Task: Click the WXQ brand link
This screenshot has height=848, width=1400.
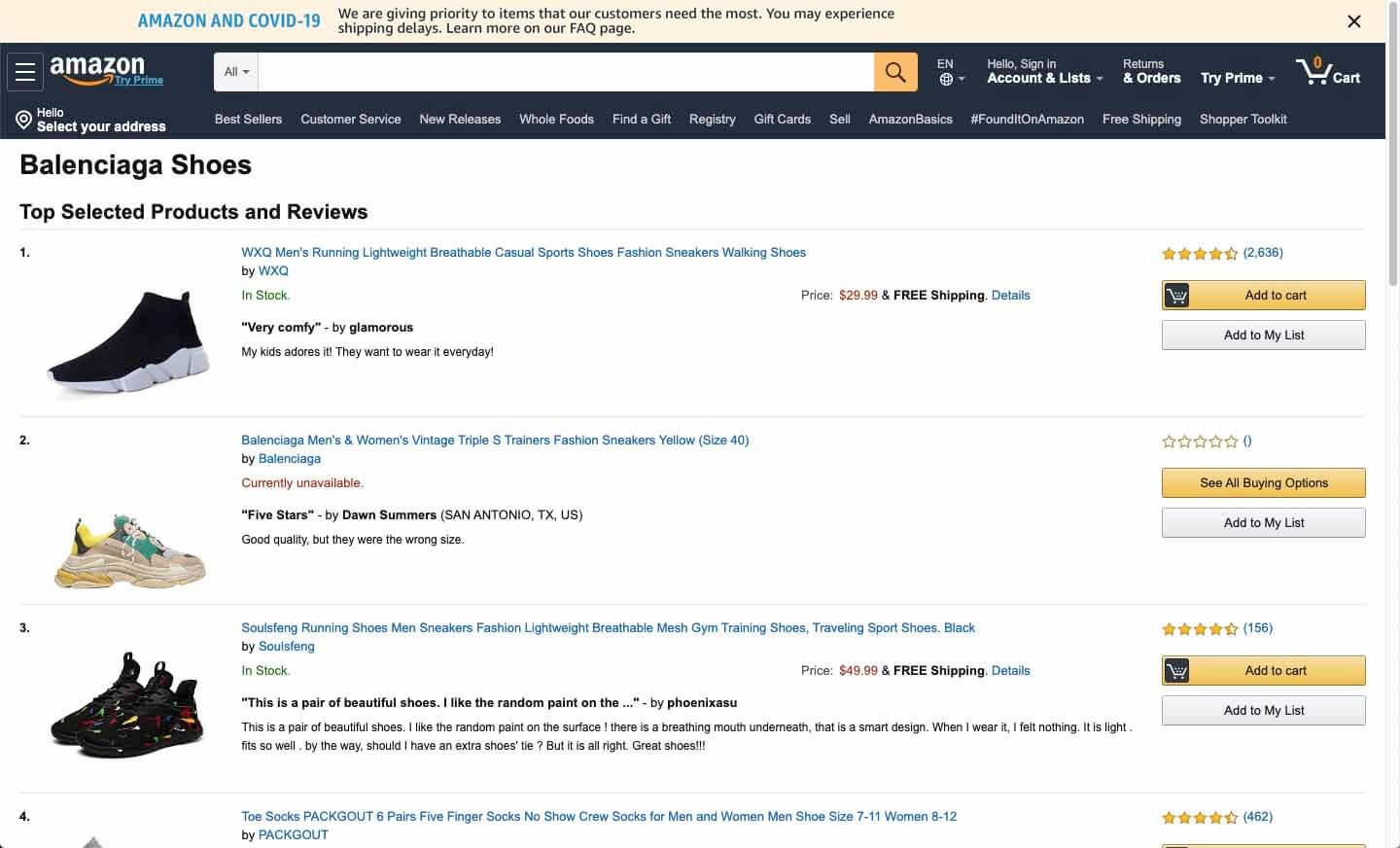Action: click(273, 270)
